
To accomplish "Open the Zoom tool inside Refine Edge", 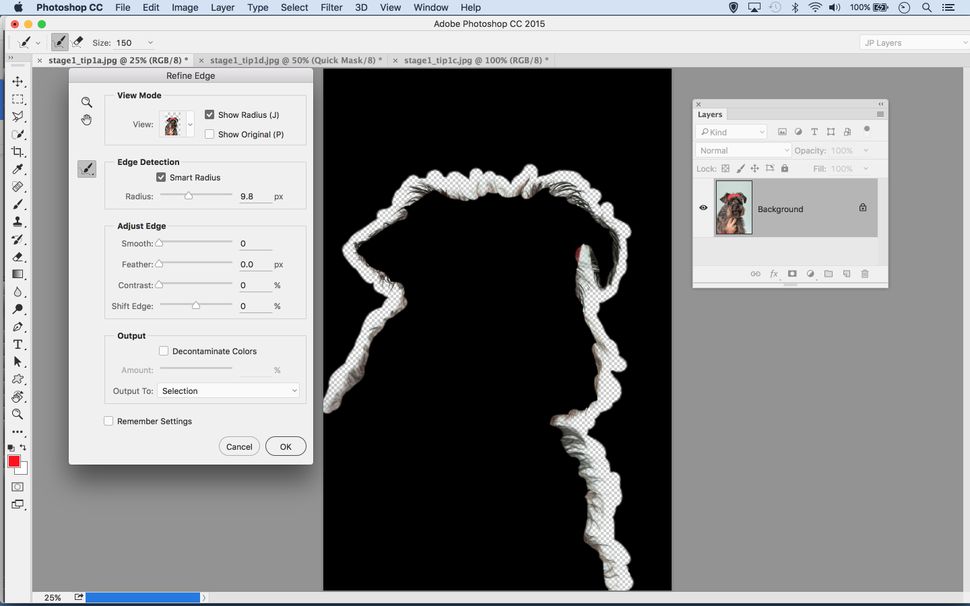I will (x=86, y=101).
